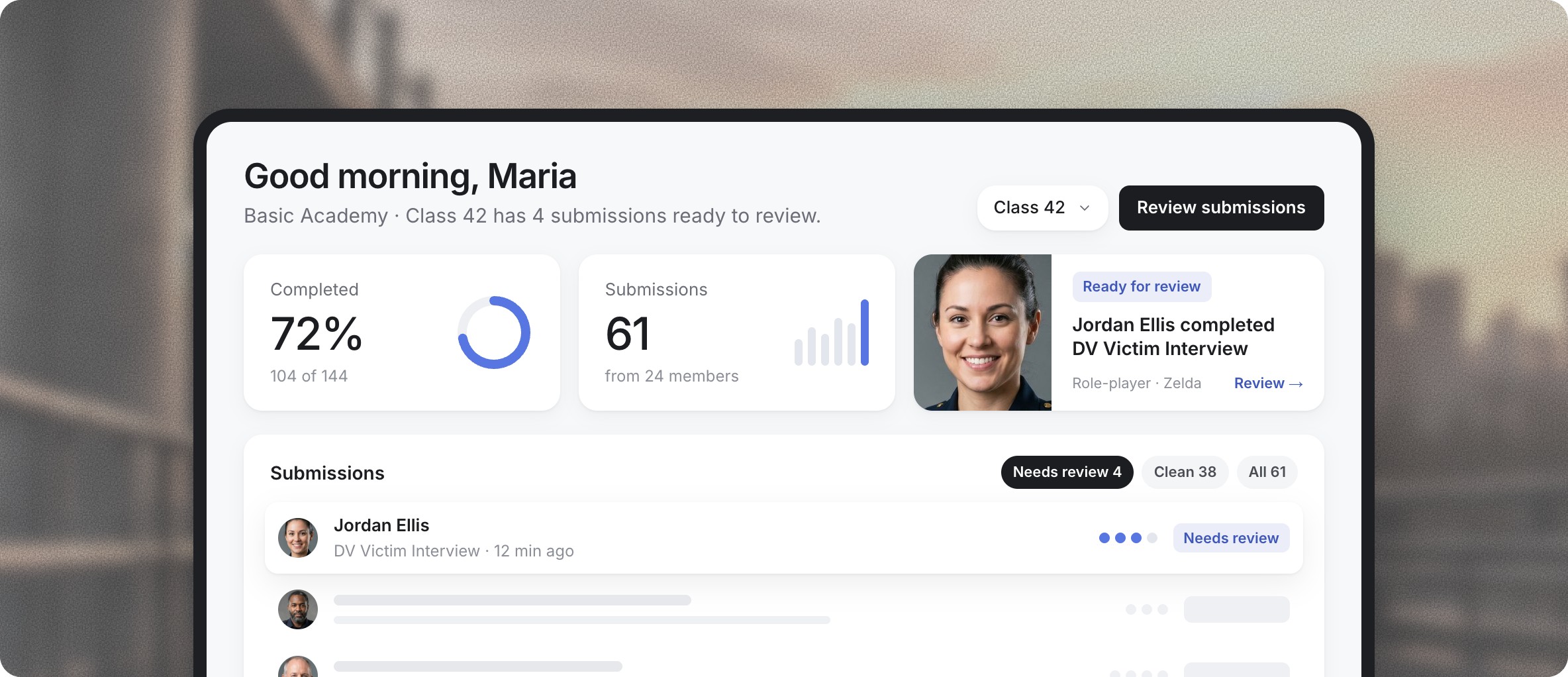Click the submissions bar chart graphic

[x=832, y=333]
